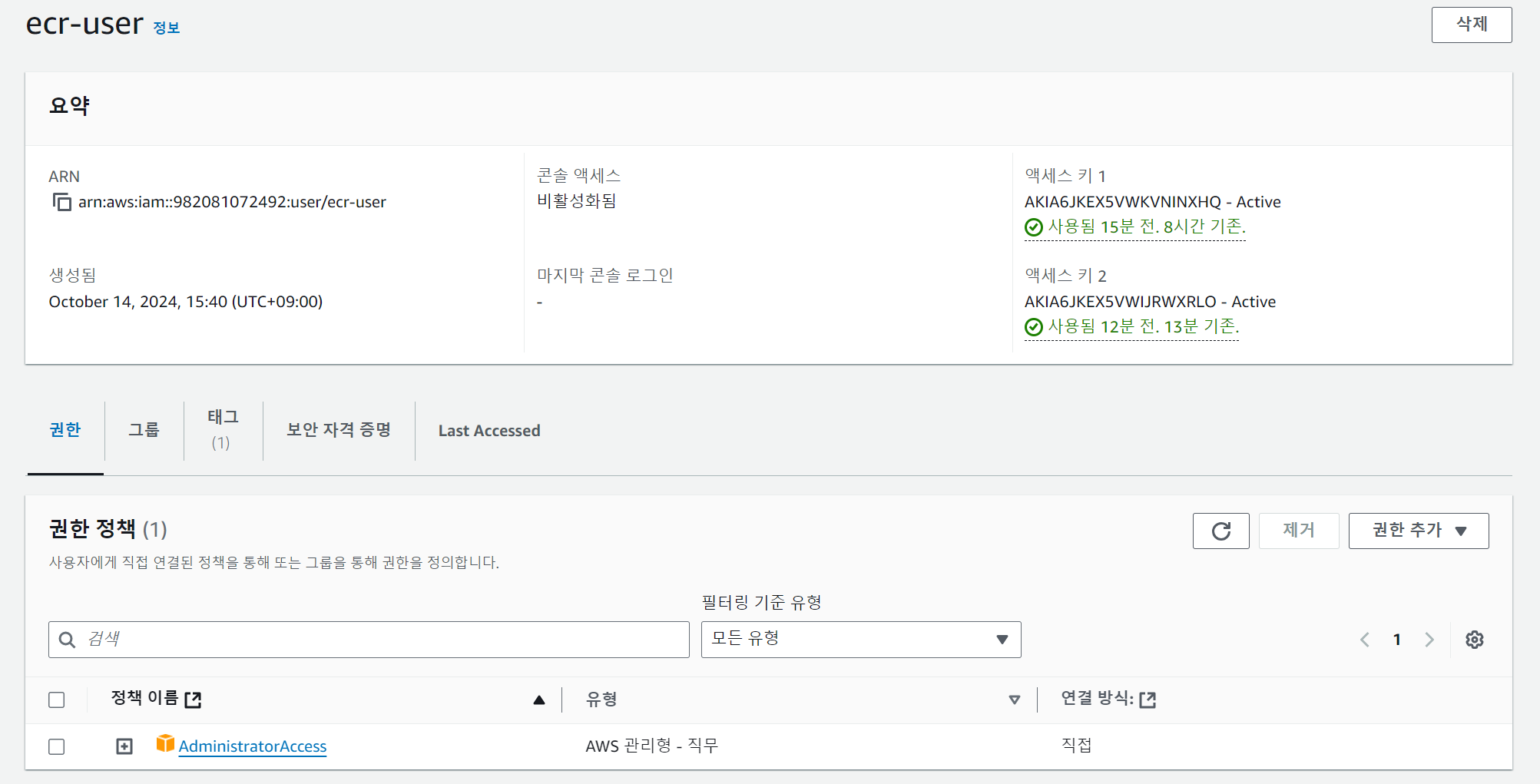Screen dimensions: 1540x784
Task: Click green check icon for access key 1
Action: click(x=1034, y=227)
